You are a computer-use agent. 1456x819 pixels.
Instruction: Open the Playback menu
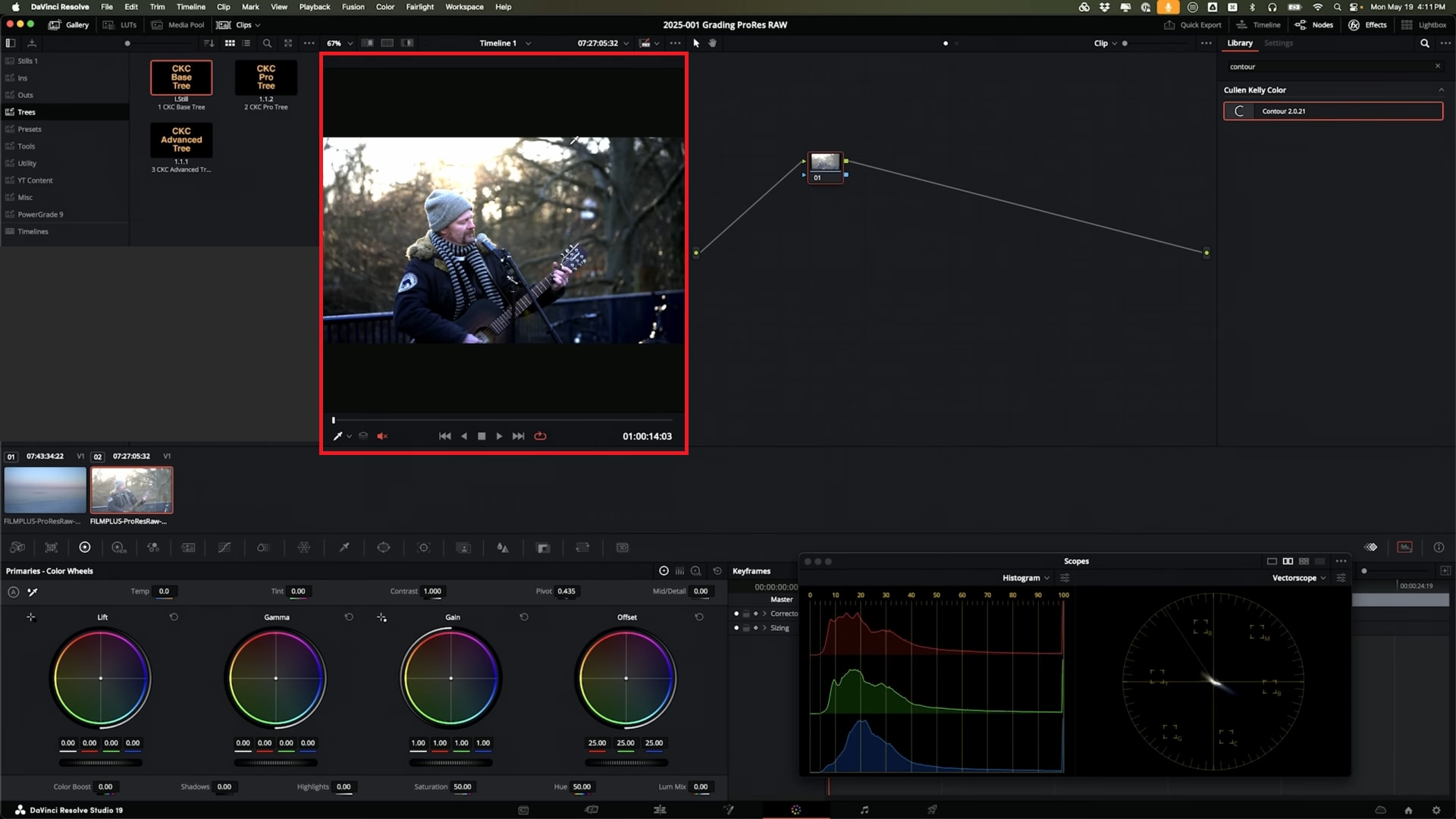pos(315,7)
